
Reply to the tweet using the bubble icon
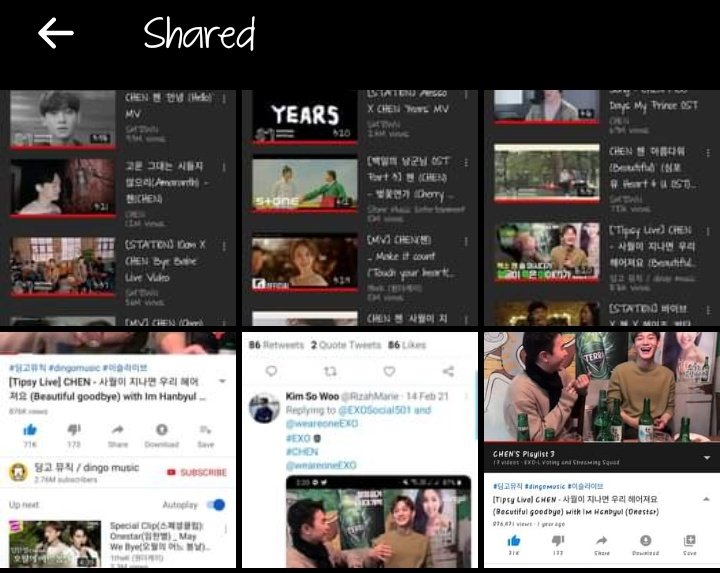(x=271, y=371)
